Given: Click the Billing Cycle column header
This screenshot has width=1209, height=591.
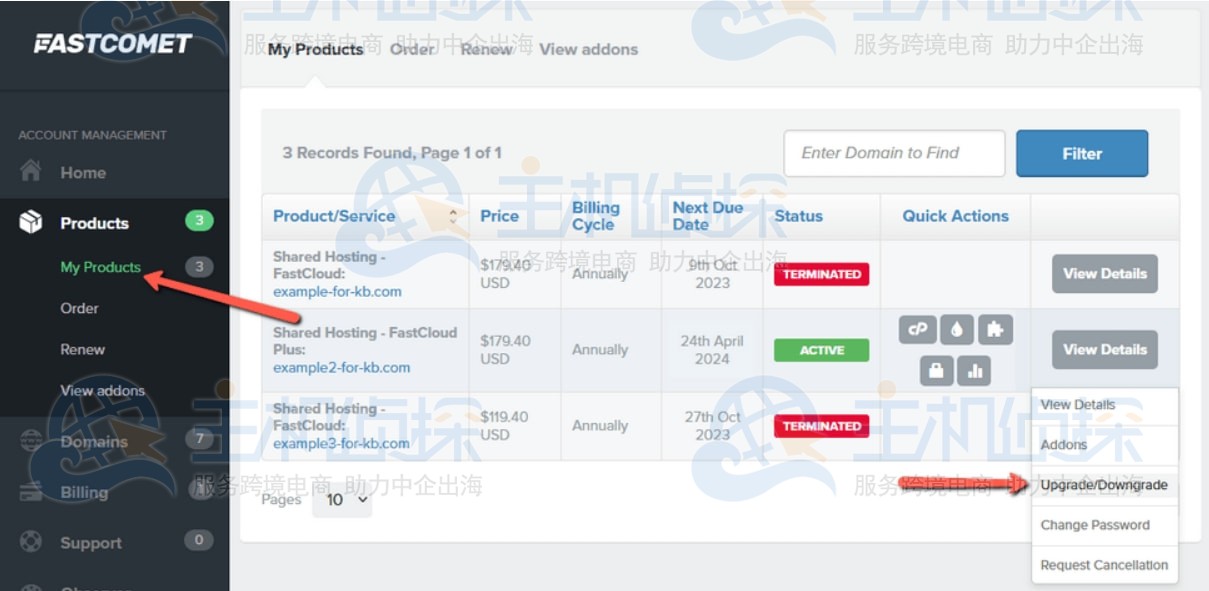Looking at the screenshot, I should [x=596, y=216].
